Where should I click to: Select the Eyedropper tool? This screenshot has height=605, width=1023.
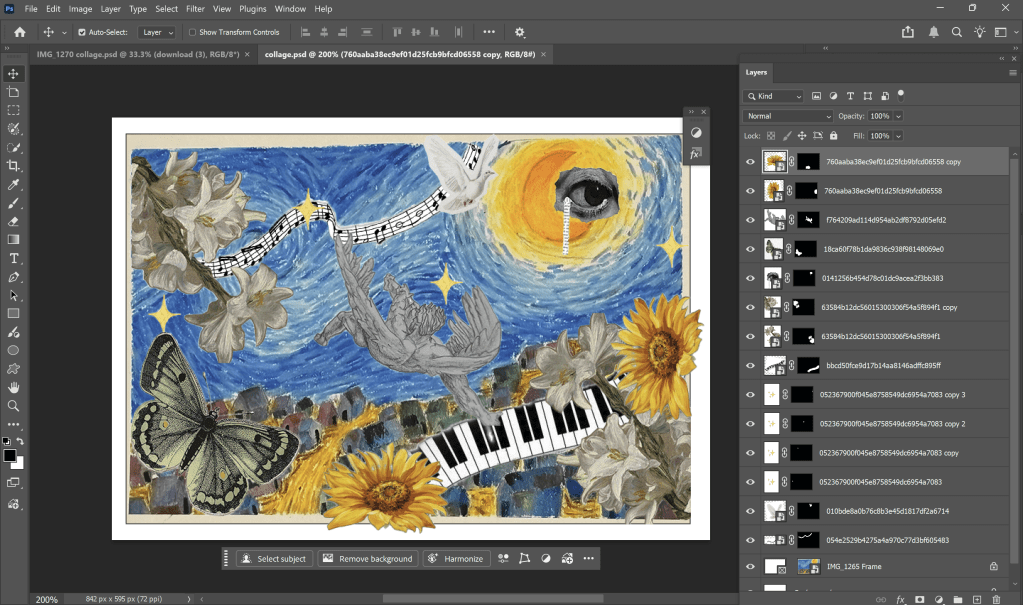point(14,185)
